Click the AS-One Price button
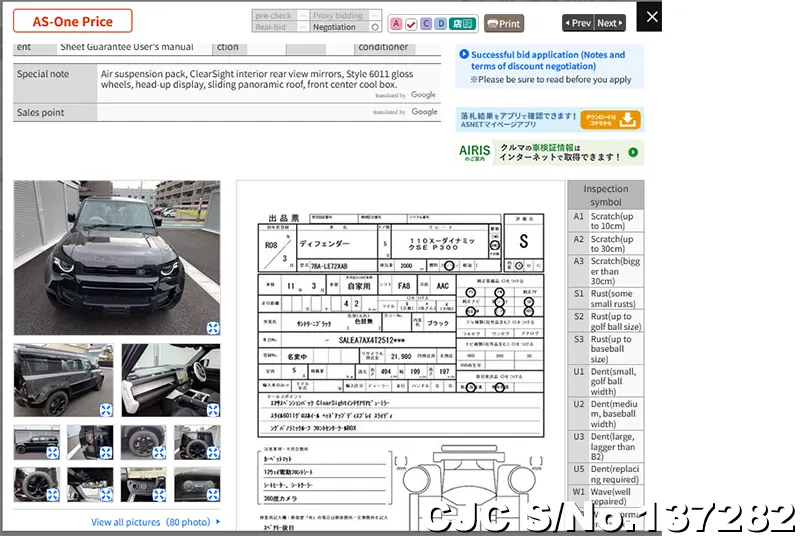 (72, 21)
